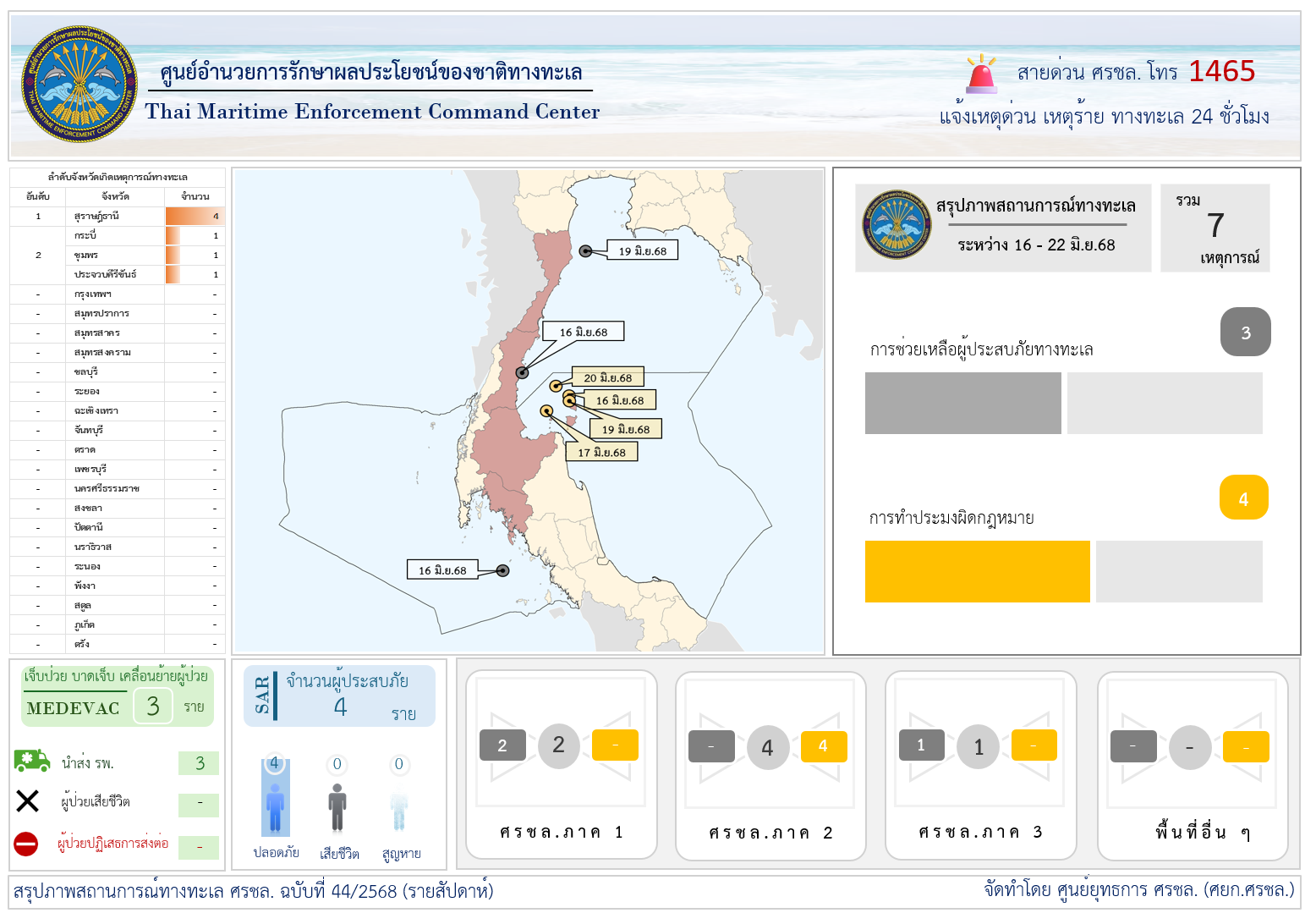Click the yellow badge showing 4 incidents
Screen dimensions: 1316x913
click(x=1243, y=498)
